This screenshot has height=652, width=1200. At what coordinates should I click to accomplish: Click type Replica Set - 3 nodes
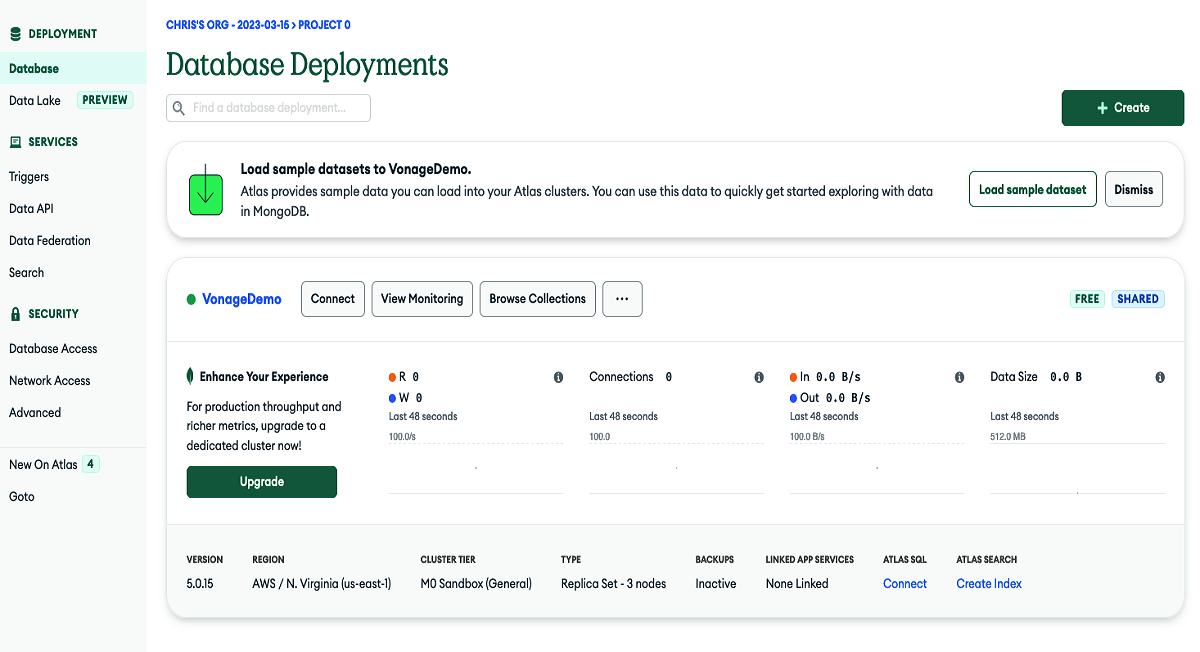tap(613, 584)
